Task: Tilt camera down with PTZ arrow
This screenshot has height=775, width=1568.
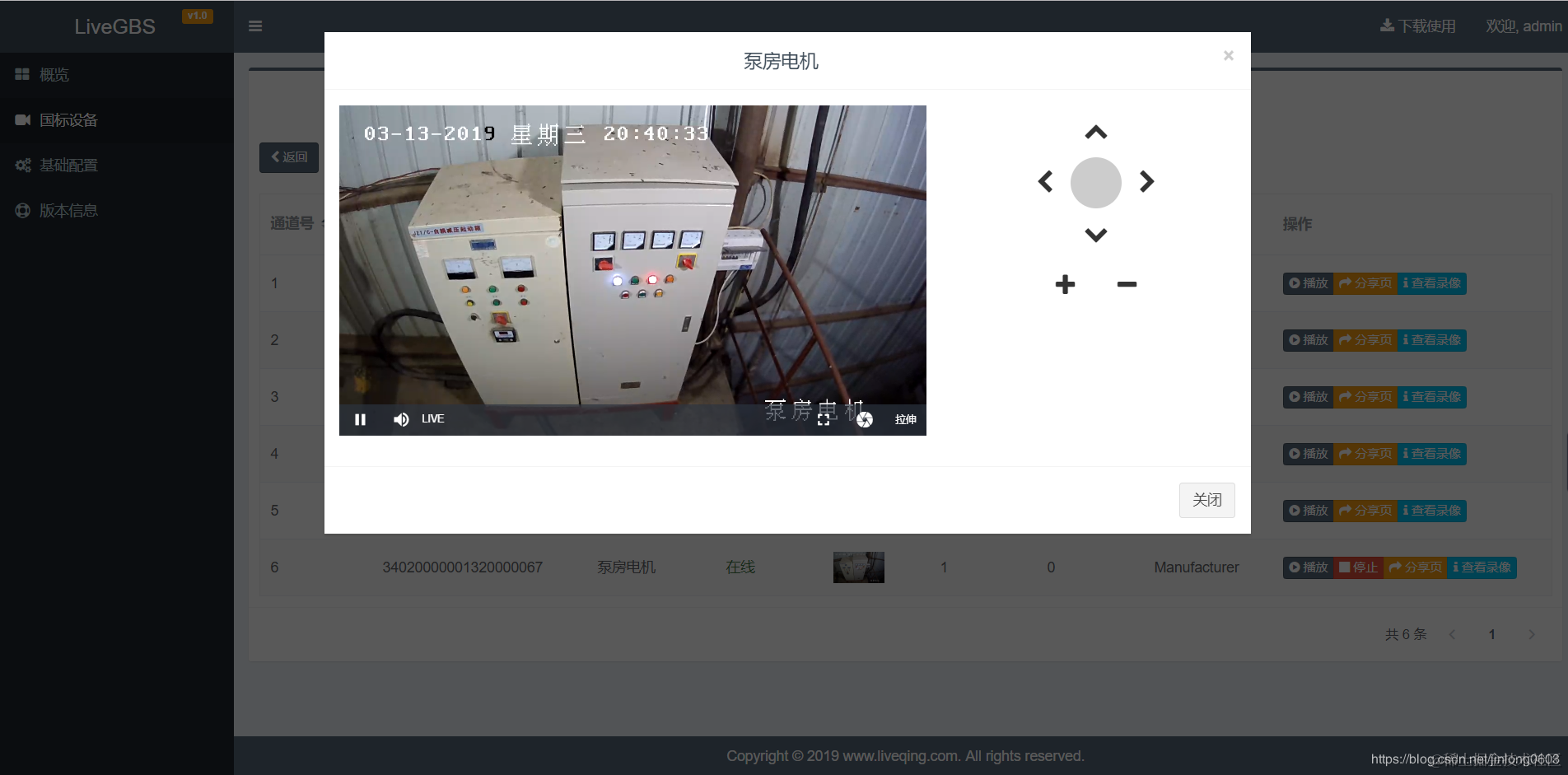Action: [1096, 235]
